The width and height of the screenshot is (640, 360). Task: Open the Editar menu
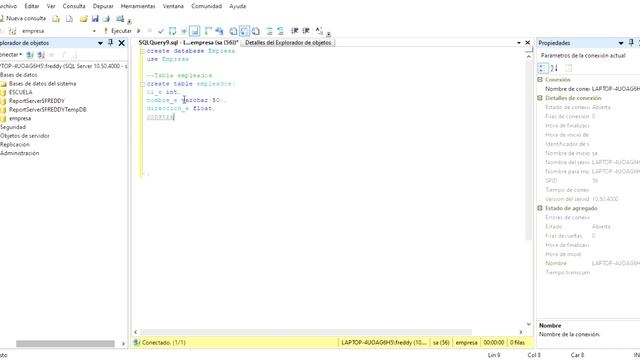coord(32,6)
